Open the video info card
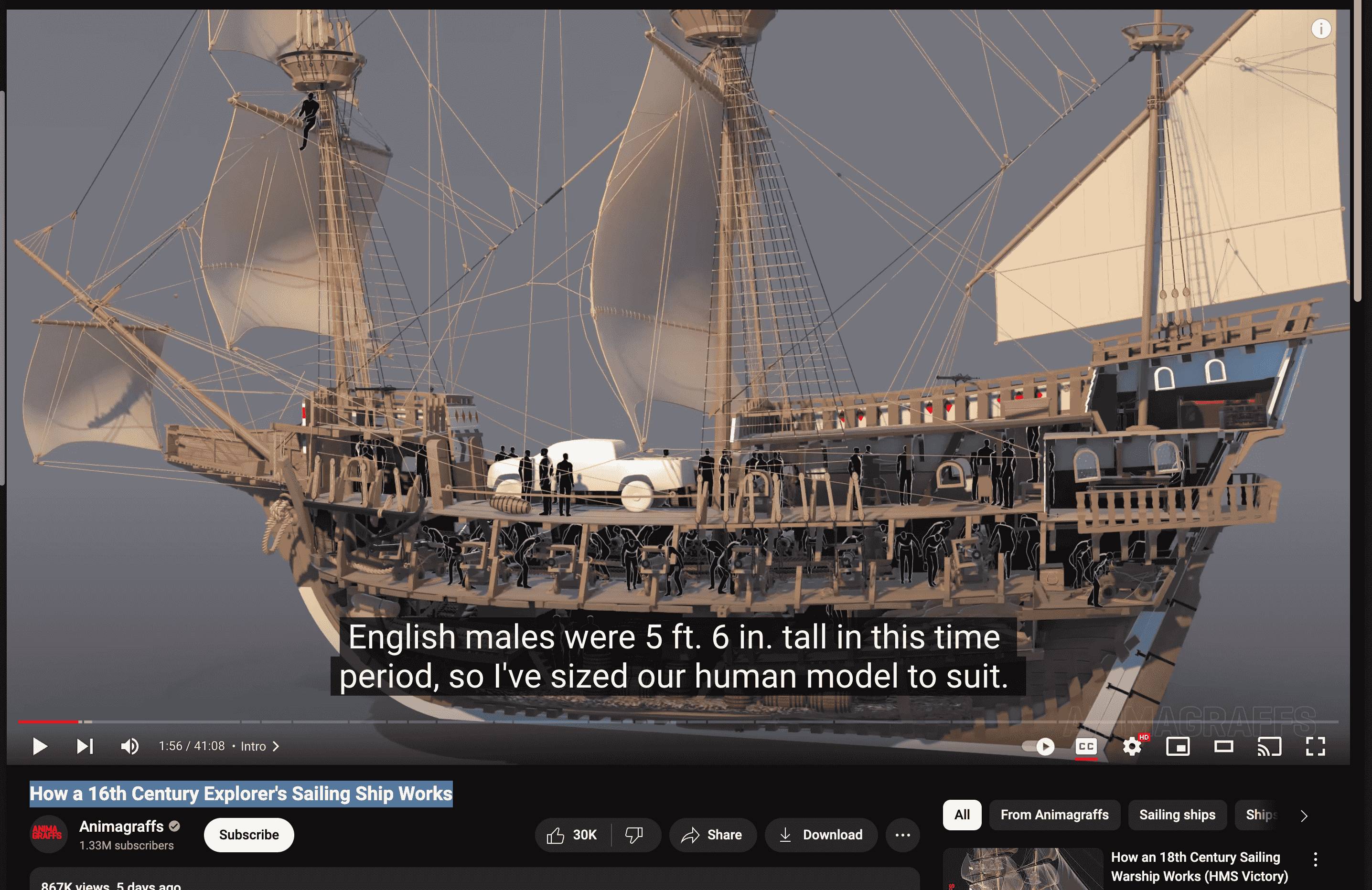This screenshot has width=1372, height=890. point(1321,28)
